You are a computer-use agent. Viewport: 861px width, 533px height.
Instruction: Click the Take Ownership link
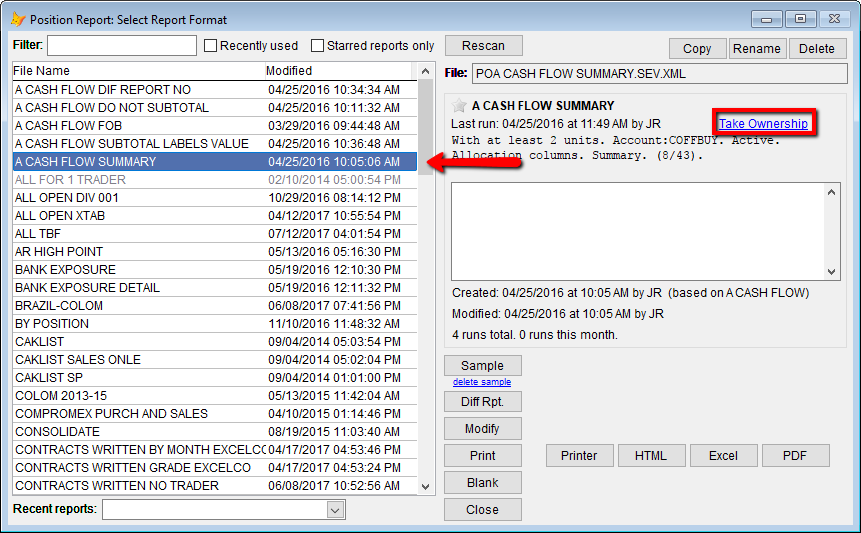[763, 124]
